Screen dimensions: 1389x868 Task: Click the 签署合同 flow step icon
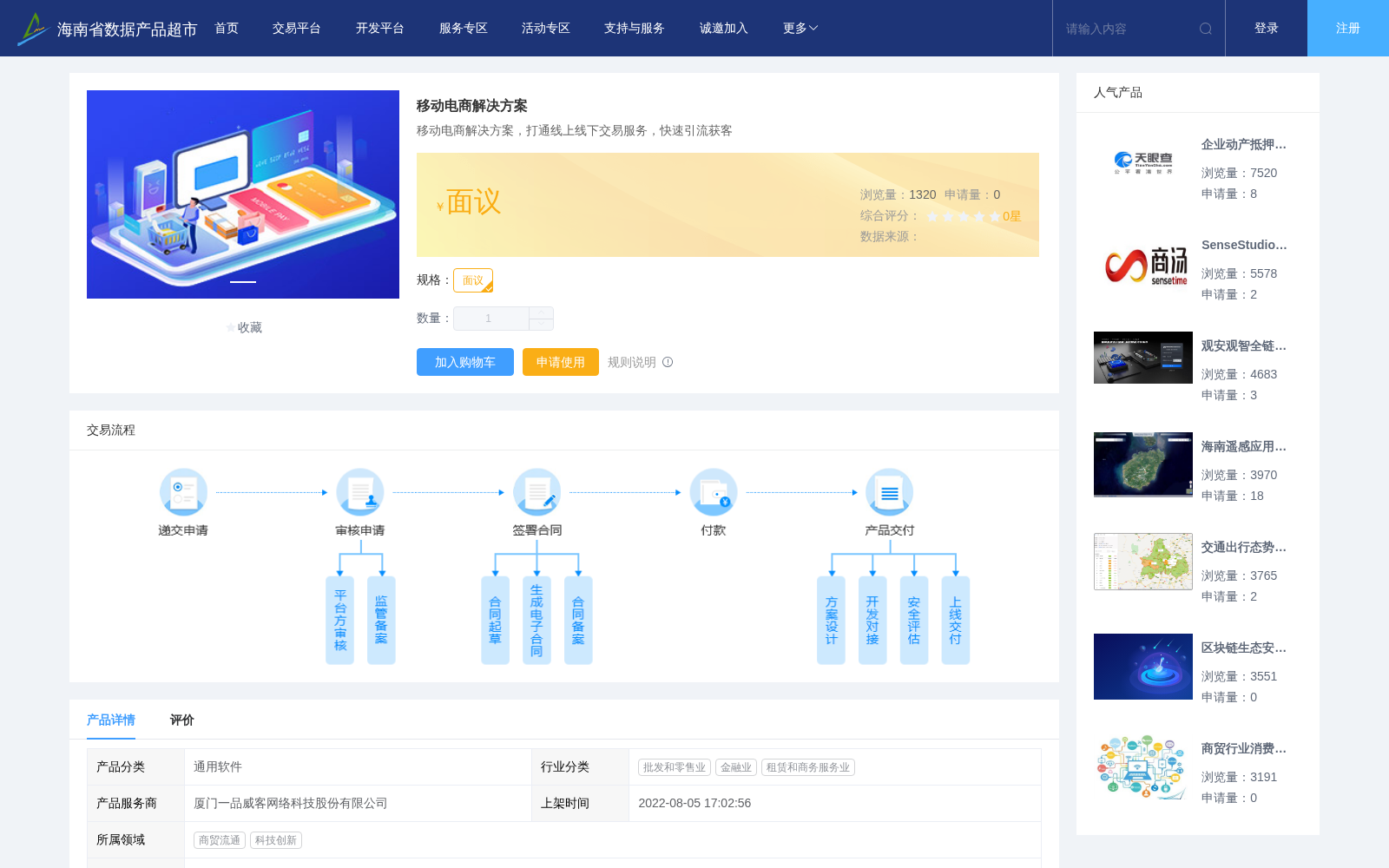tap(537, 492)
